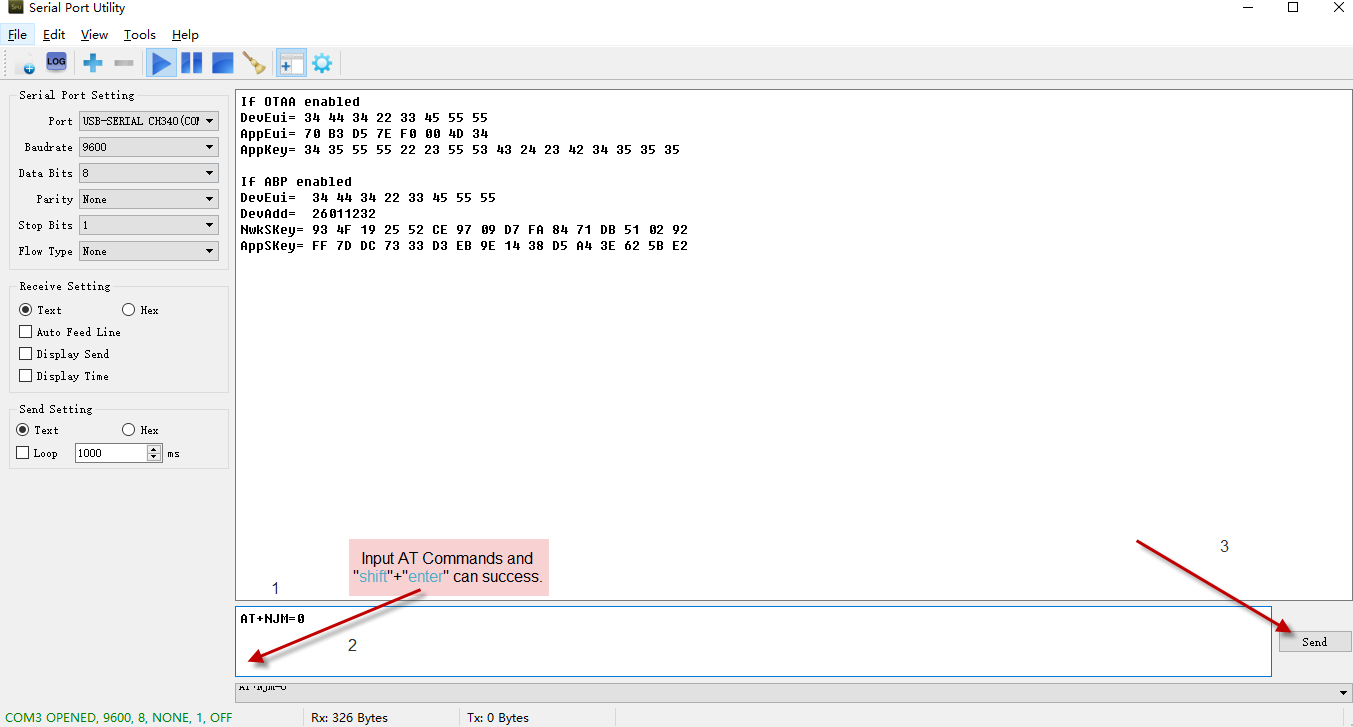Viewport: 1353px width, 727px height.
Task: Open the Parity dropdown
Action: [149, 199]
